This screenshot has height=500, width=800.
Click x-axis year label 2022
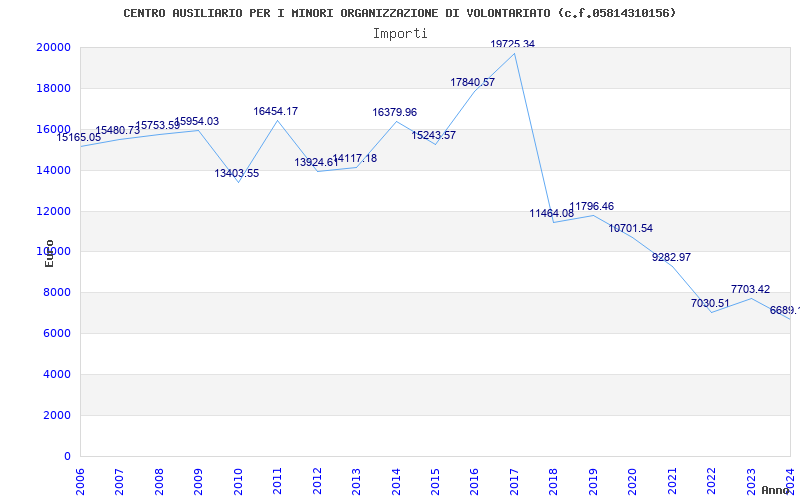(712, 481)
